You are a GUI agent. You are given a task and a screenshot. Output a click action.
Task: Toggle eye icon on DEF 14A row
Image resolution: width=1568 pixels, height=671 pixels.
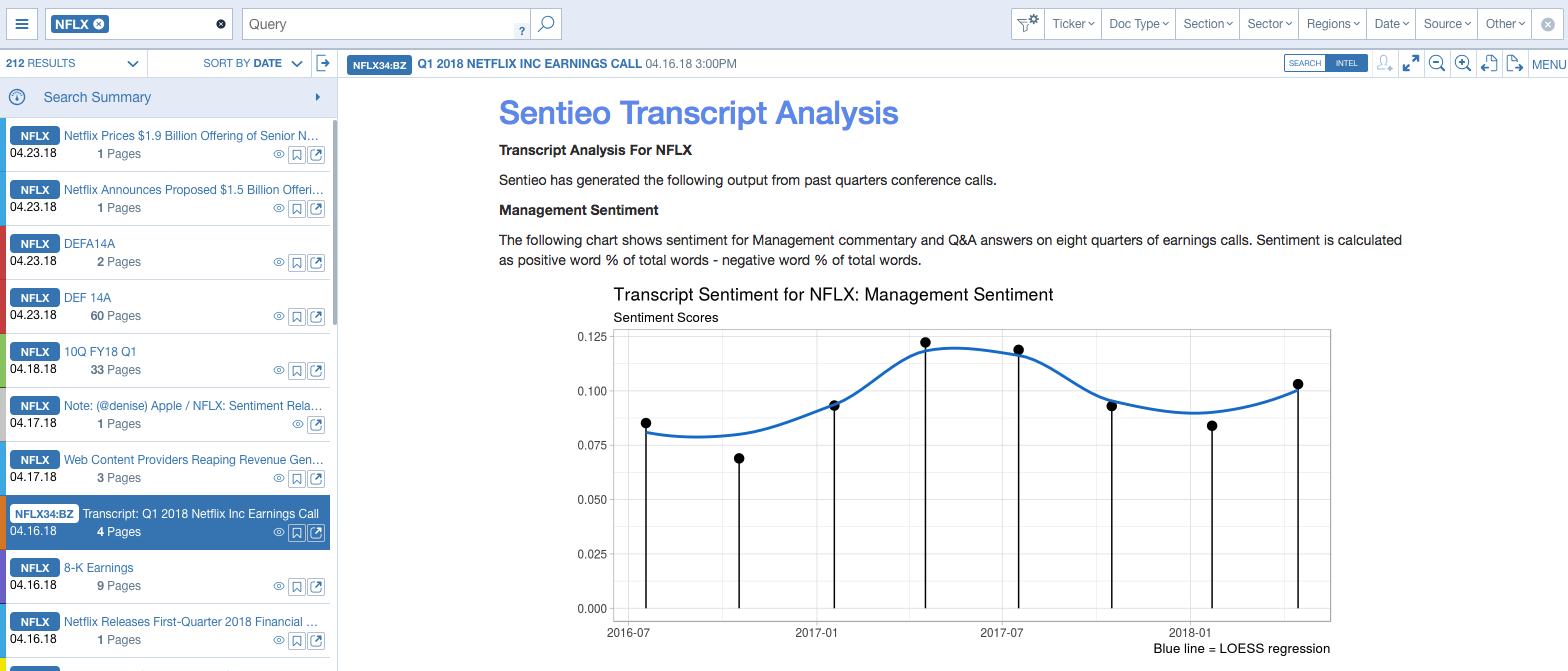(x=279, y=316)
